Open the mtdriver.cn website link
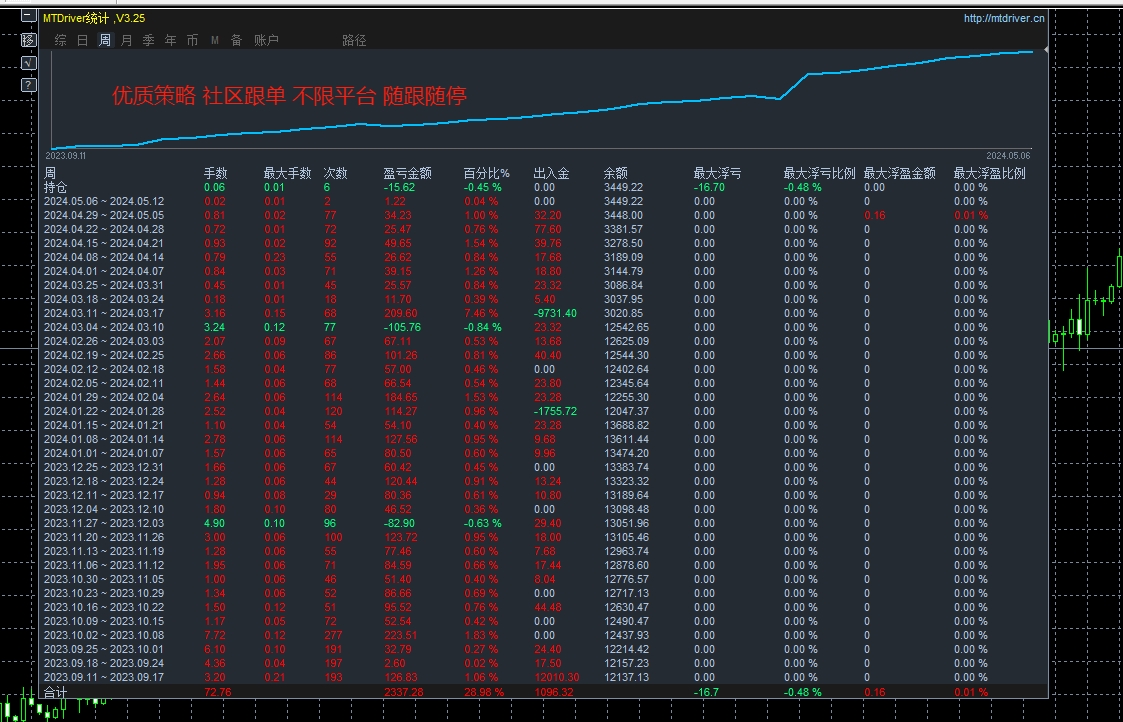Image resolution: width=1123 pixels, height=722 pixels. [x=1004, y=18]
